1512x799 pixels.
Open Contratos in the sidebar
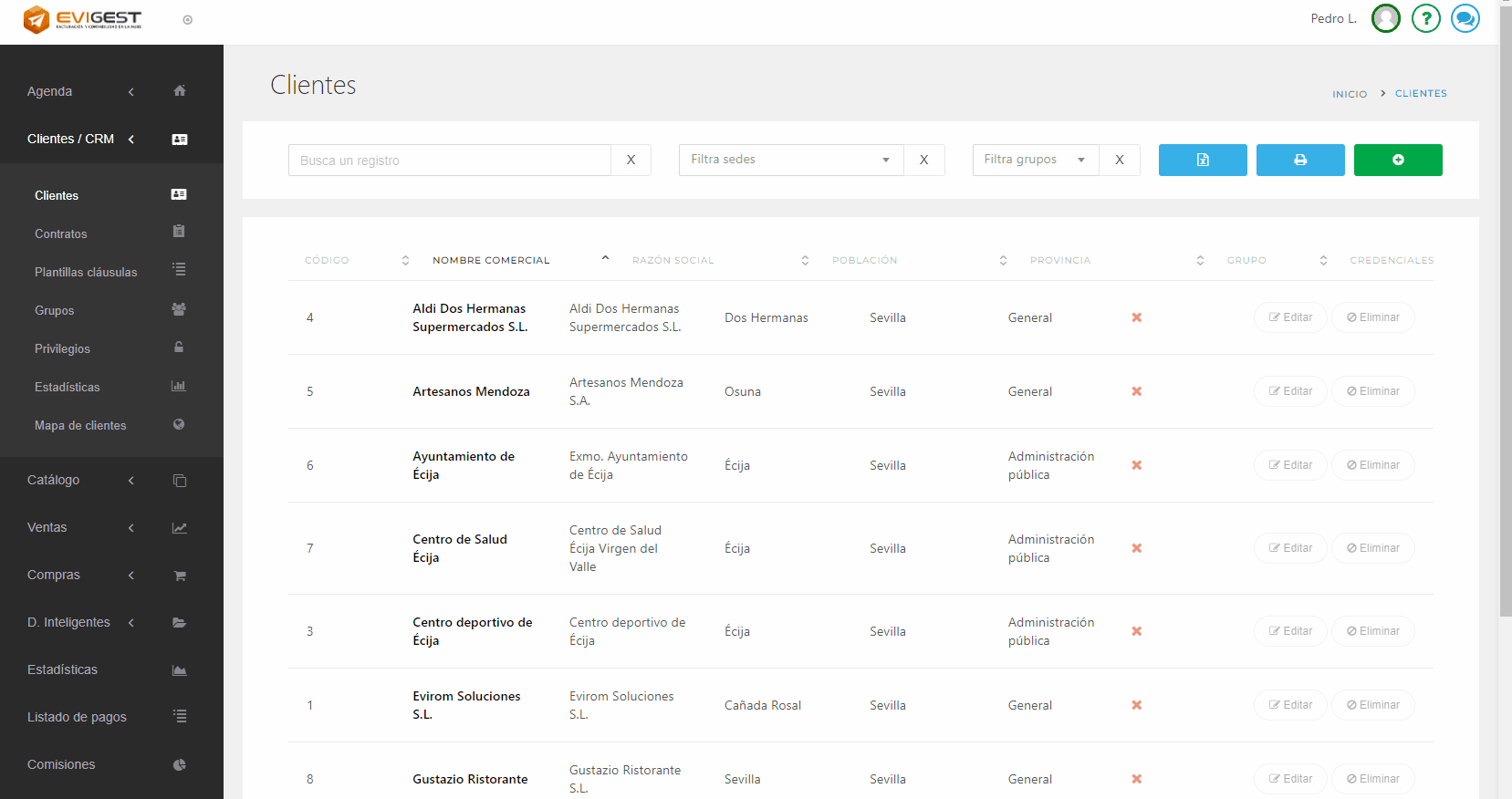click(x=61, y=234)
